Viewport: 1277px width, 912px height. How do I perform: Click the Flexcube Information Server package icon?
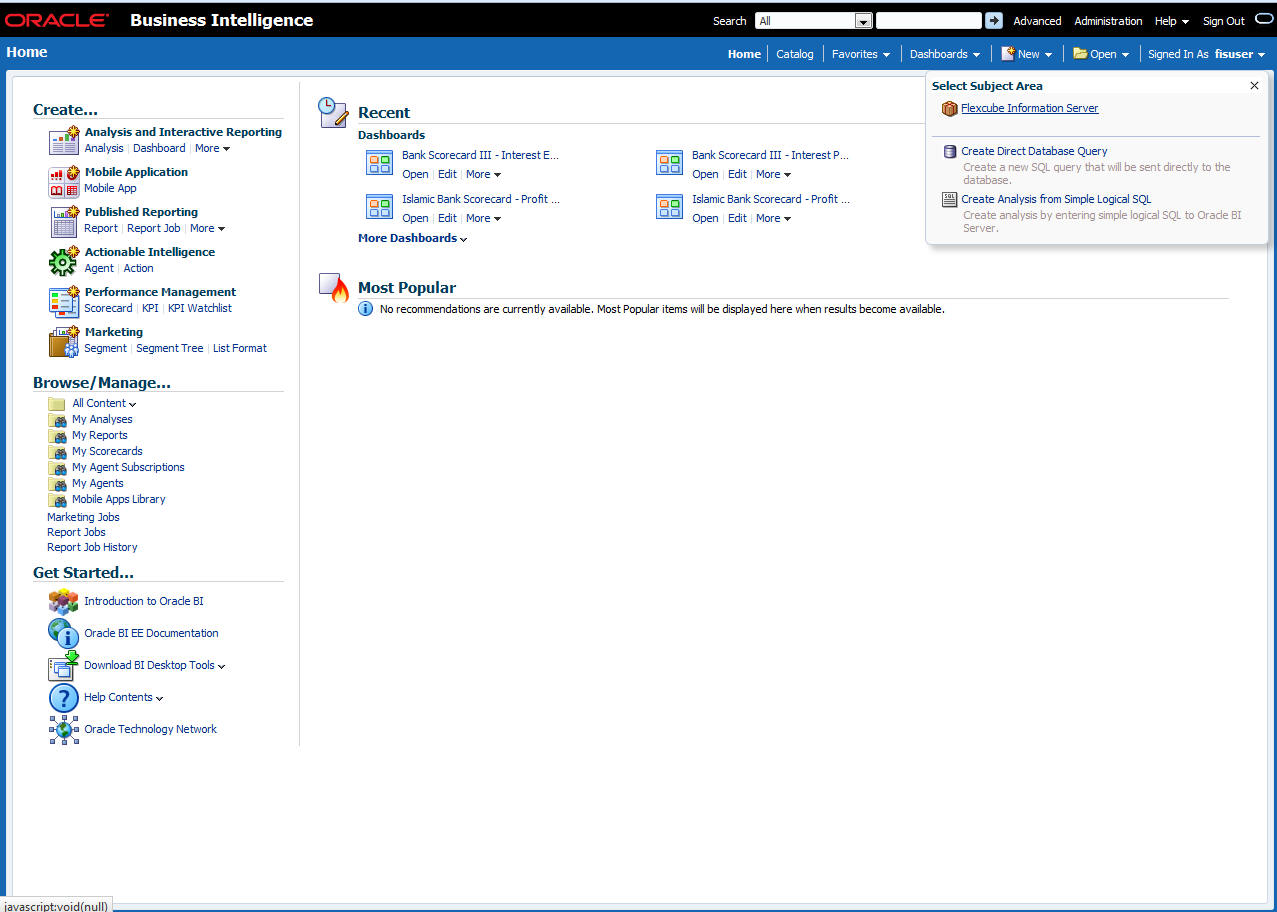949,108
